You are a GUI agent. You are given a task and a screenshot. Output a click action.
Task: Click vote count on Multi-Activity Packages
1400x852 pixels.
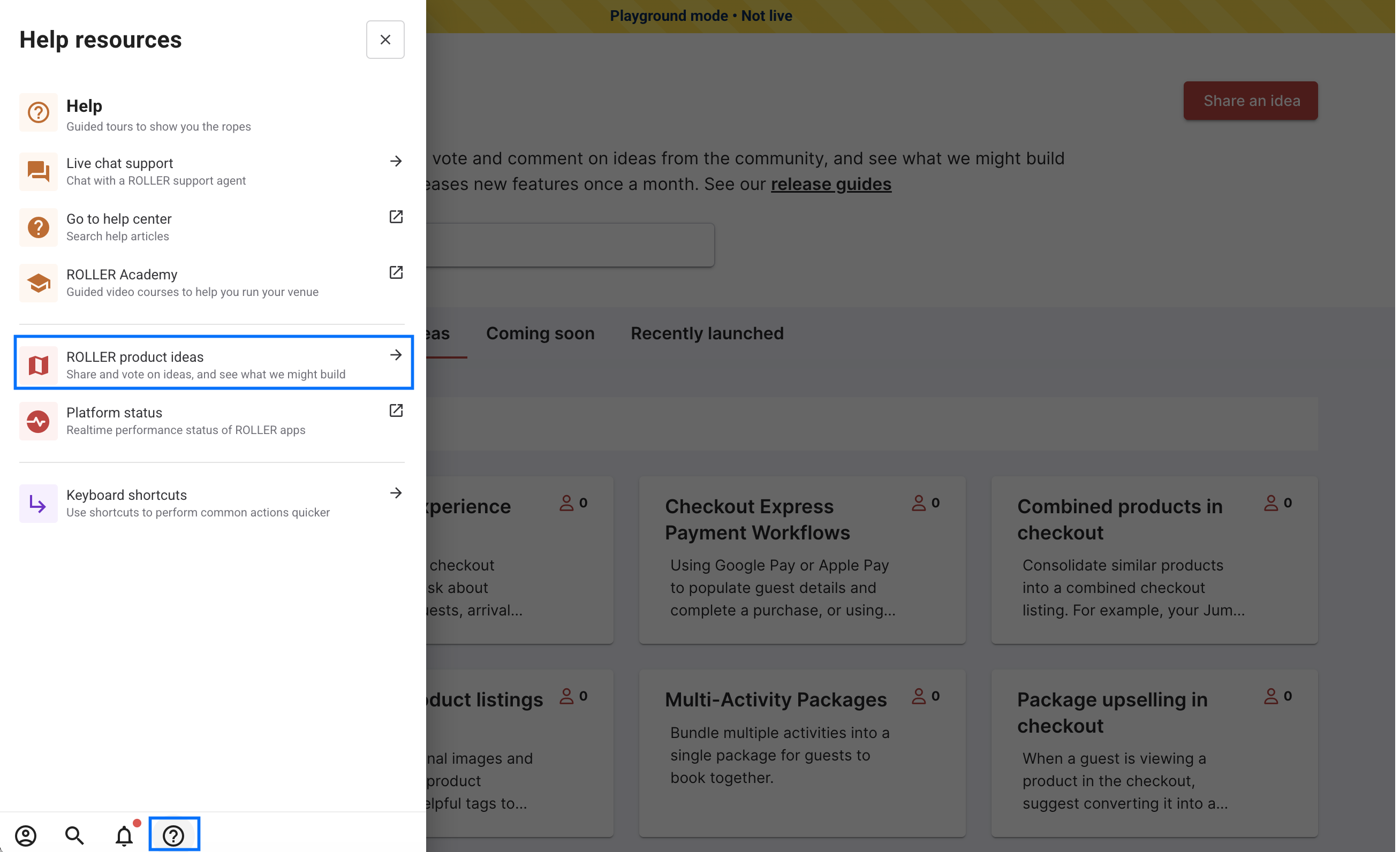(x=926, y=696)
